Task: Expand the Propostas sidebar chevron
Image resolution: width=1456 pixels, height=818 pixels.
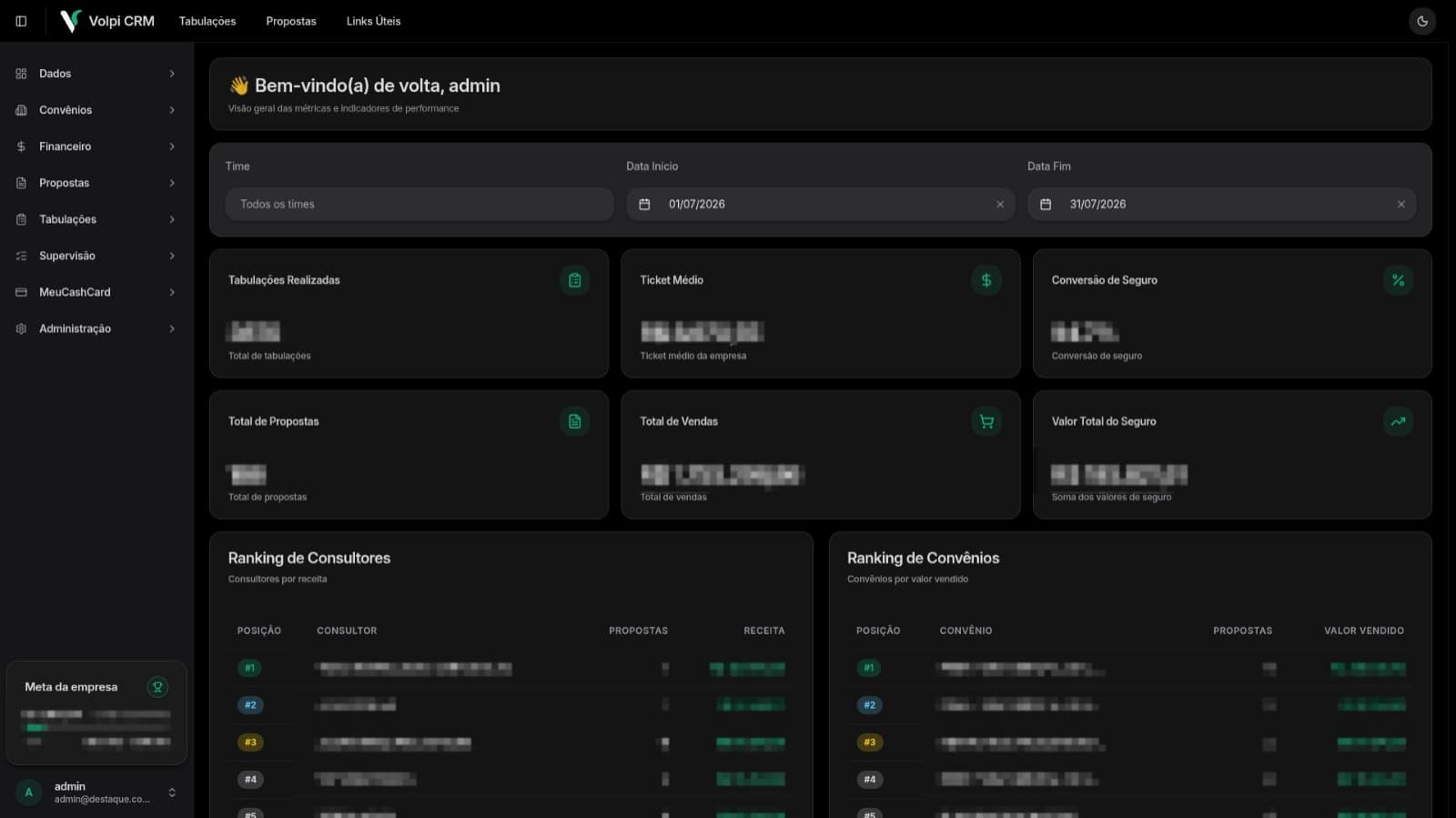Action: 172,183
